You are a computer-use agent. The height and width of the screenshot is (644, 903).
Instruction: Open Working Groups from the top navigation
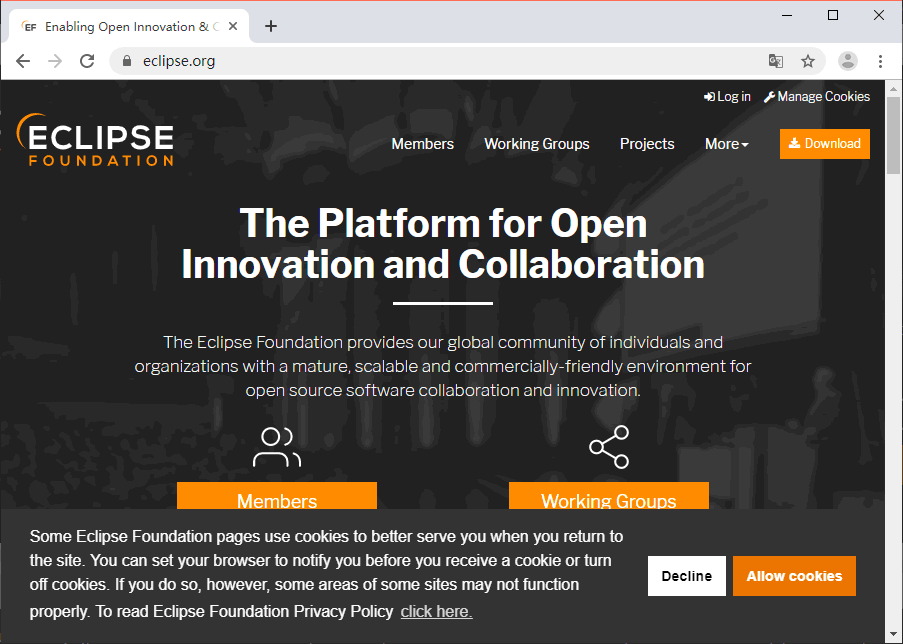(x=536, y=144)
